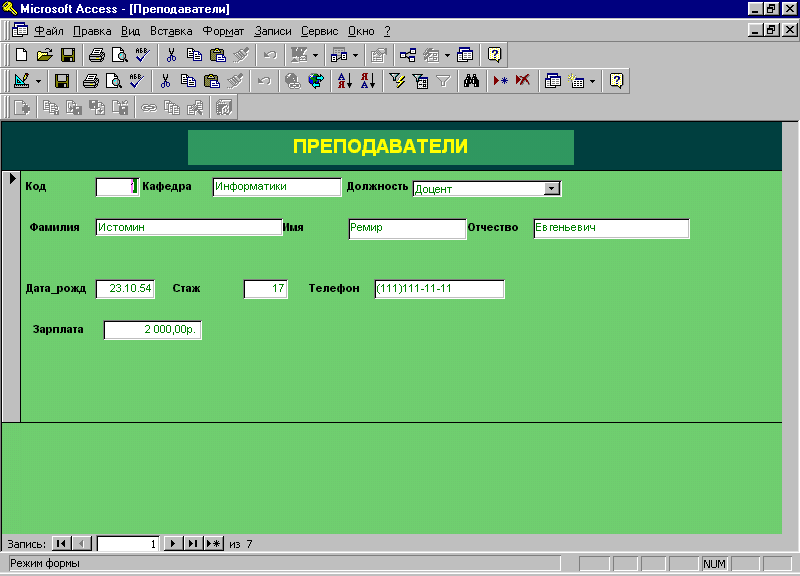The height and width of the screenshot is (576, 800).
Task: Open Print Preview from the top toolbar
Action: (x=120, y=55)
